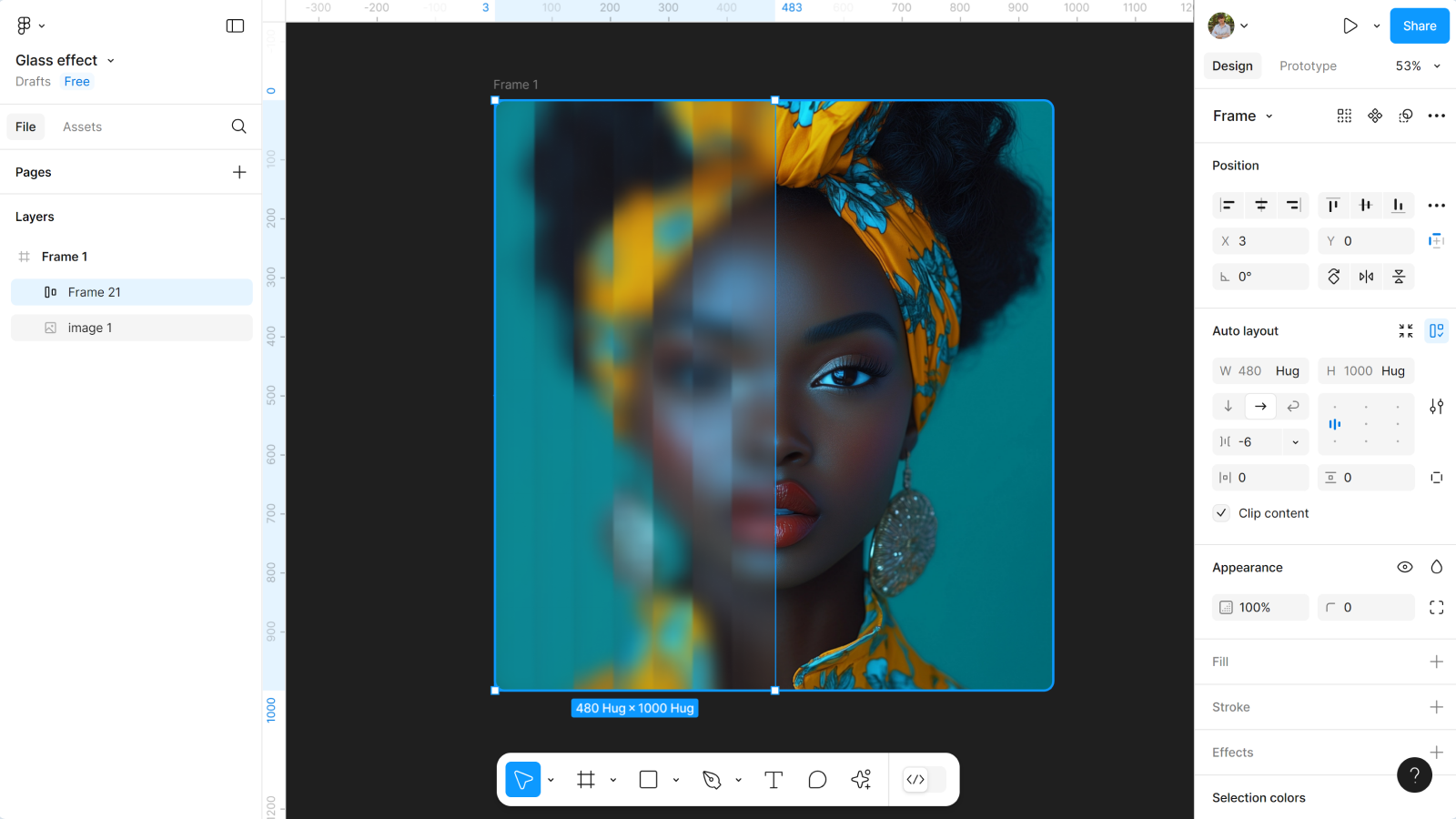The height and width of the screenshot is (819, 1456).
Task: Uncheck the Clip content checkbox
Action: [x=1222, y=513]
